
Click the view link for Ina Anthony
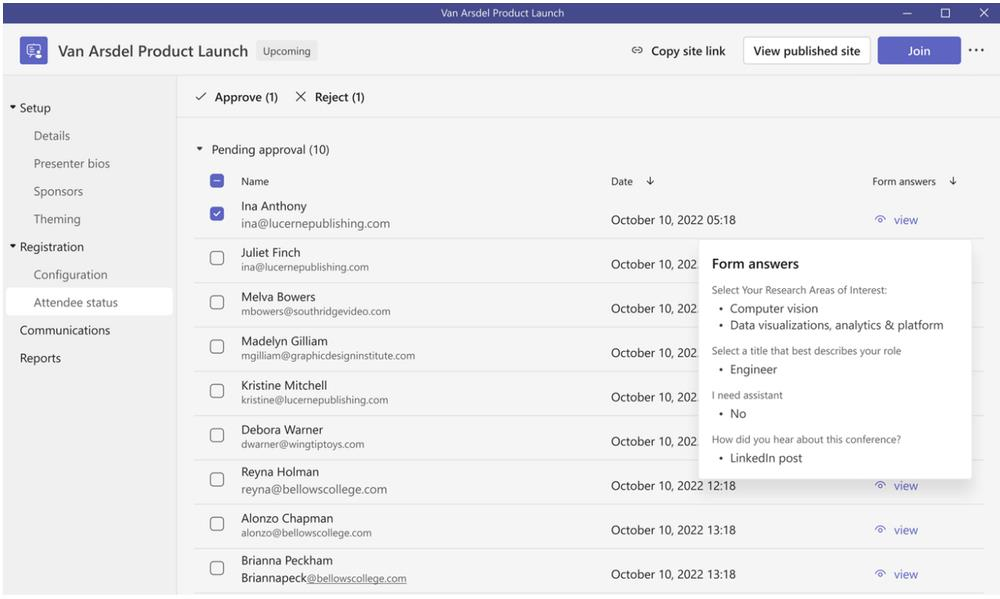[906, 219]
